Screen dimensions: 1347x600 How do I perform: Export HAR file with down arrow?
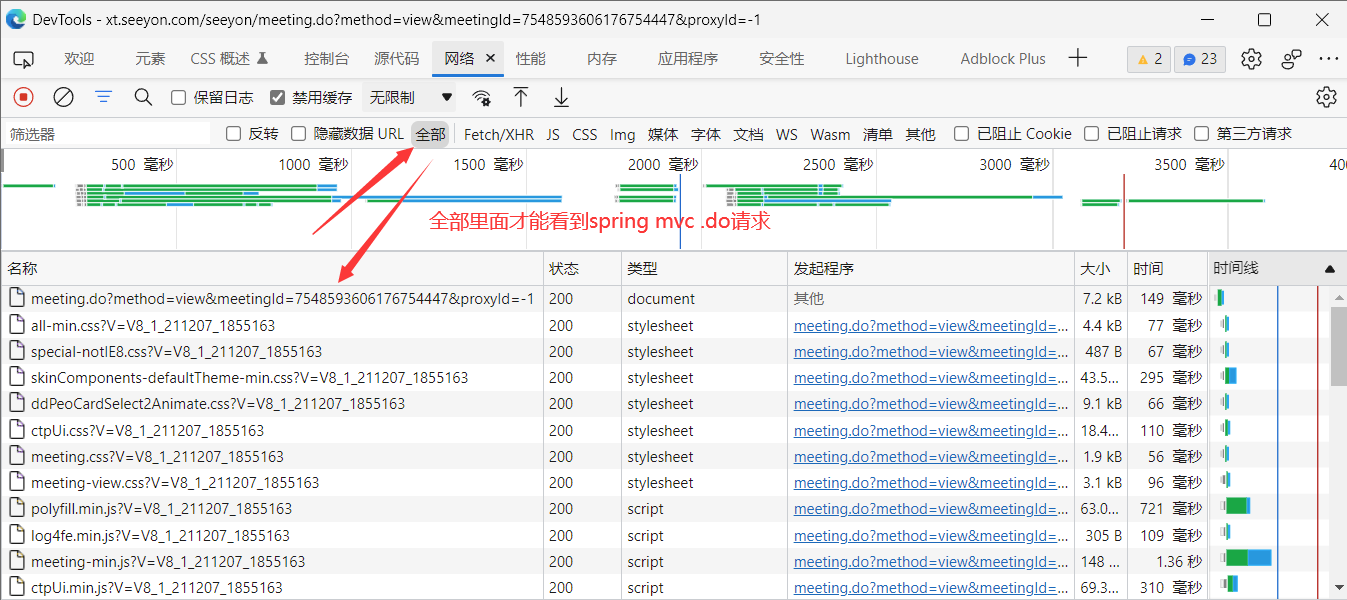562,97
